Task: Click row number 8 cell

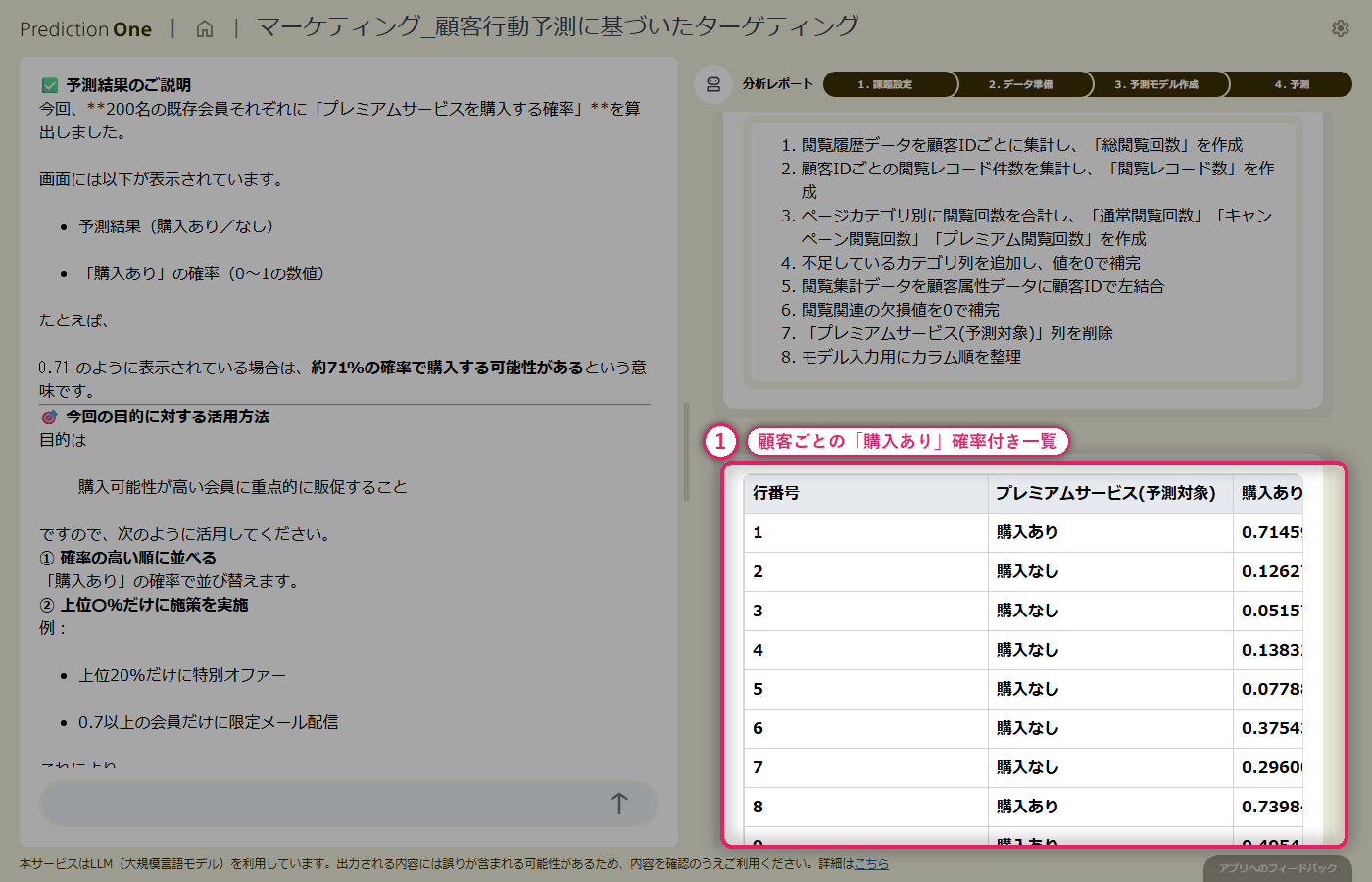Action: [x=865, y=807]
